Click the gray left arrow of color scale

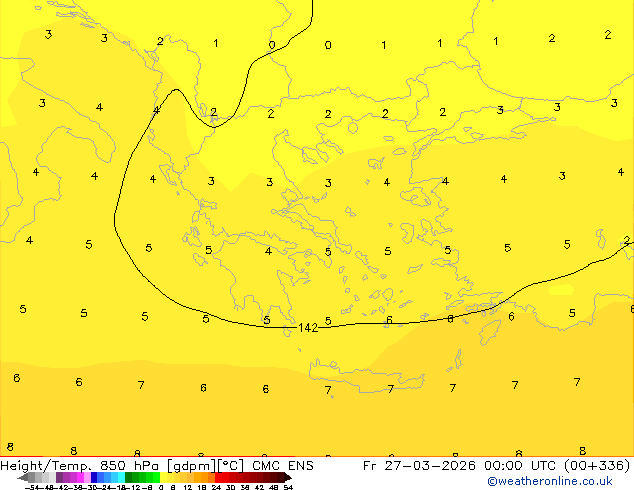(23, 477)
